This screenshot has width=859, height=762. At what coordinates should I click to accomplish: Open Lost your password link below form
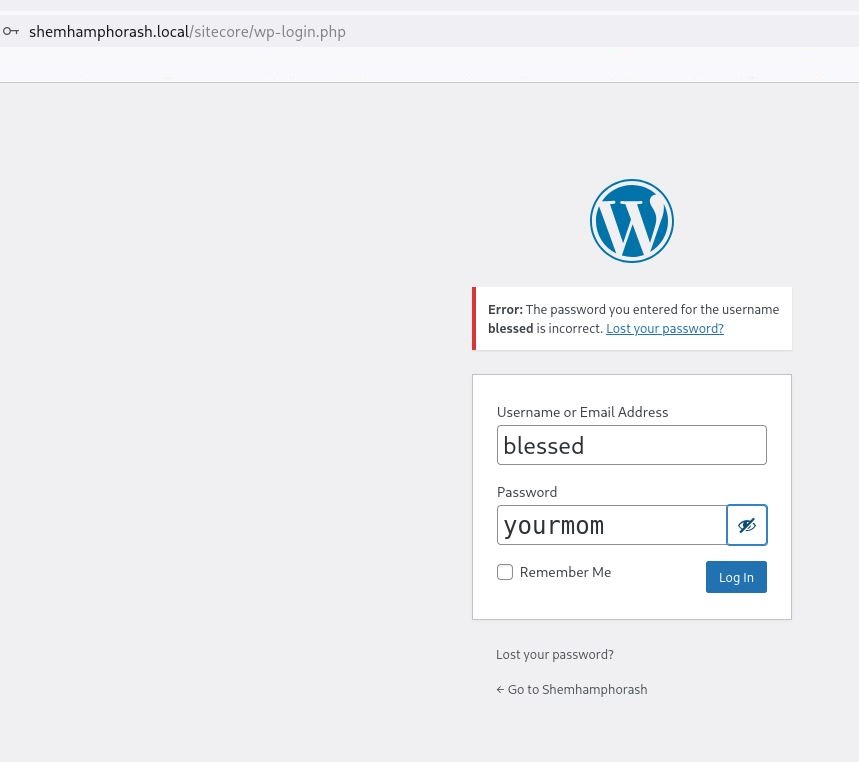554,655
